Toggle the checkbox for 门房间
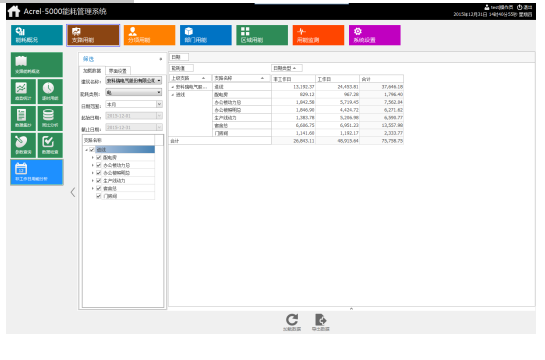Viewport: 545px width, 360px height. tap(99, 196)
